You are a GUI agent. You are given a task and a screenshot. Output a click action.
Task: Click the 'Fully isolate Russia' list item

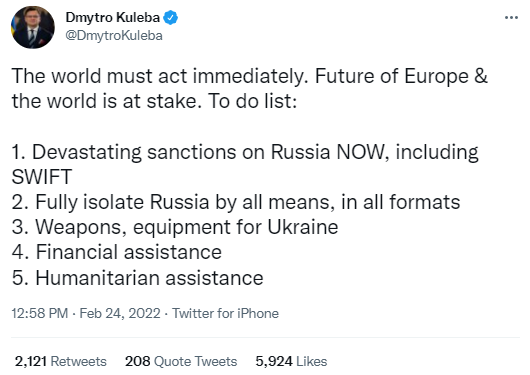pyautogui.click(x=236, y=202)
